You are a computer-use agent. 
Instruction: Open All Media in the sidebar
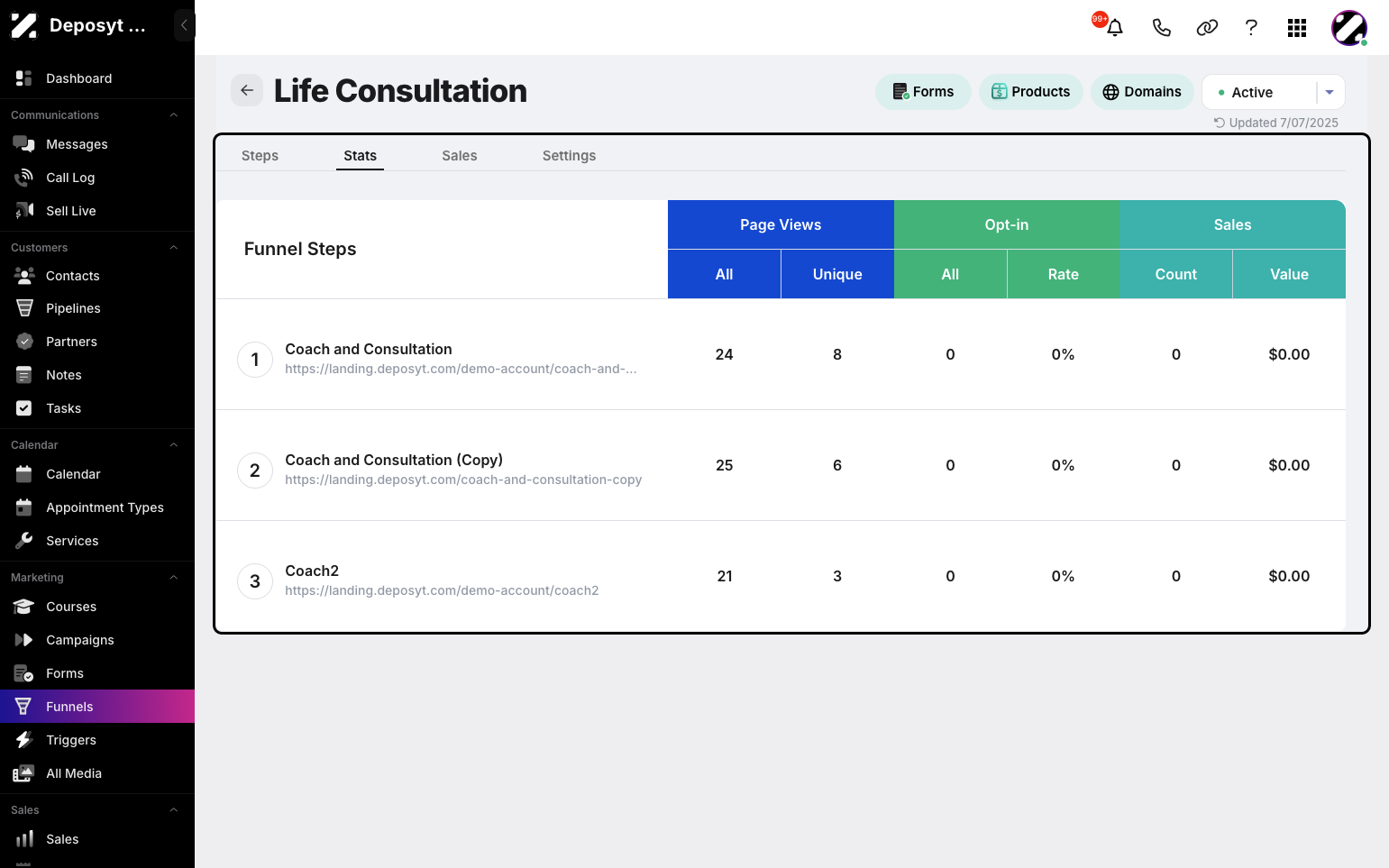tap(97, 773)
